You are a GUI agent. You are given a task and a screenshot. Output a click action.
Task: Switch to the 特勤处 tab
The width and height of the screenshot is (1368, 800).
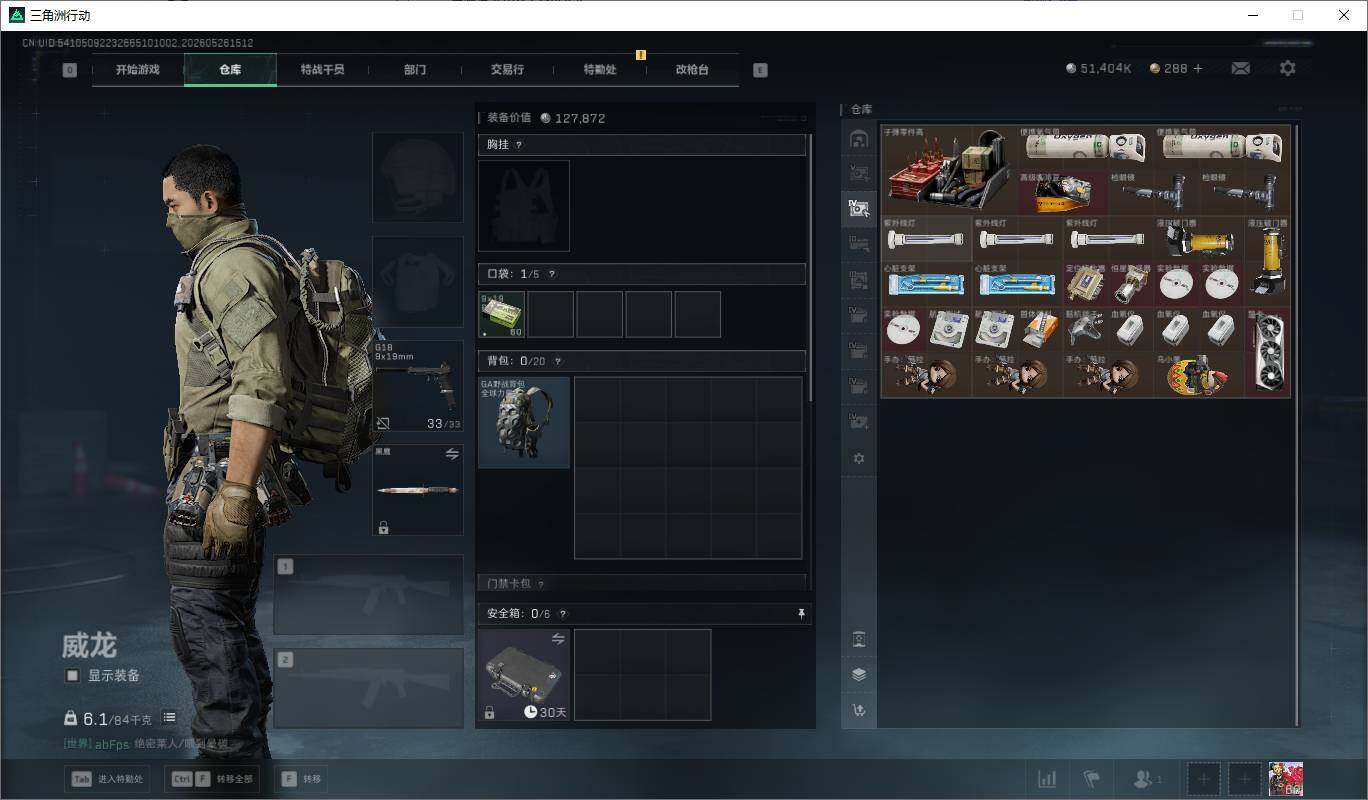tap(600, 70)
